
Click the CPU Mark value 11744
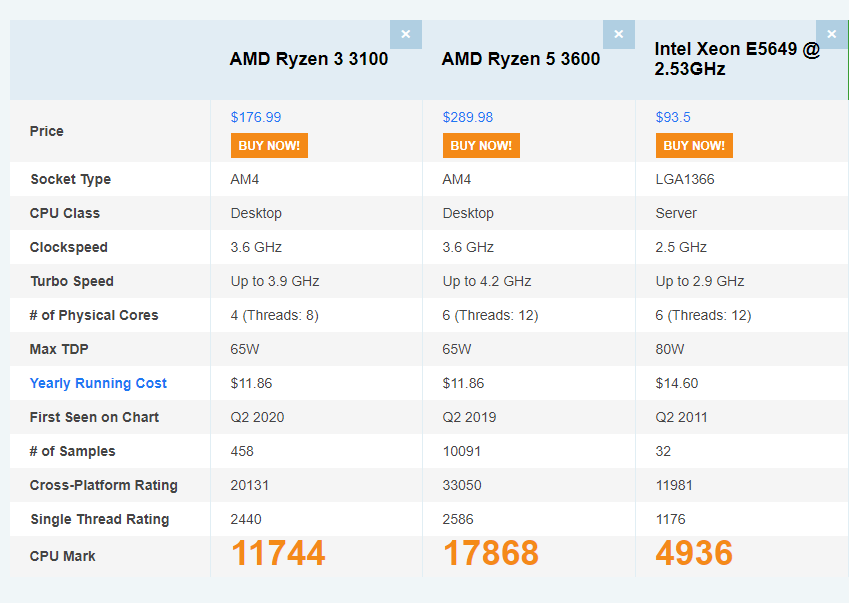coord(278,553)
